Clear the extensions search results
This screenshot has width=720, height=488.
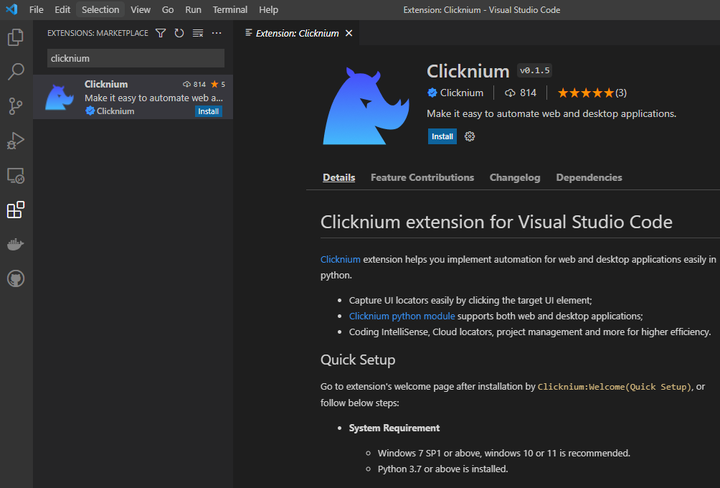point(197,33)
